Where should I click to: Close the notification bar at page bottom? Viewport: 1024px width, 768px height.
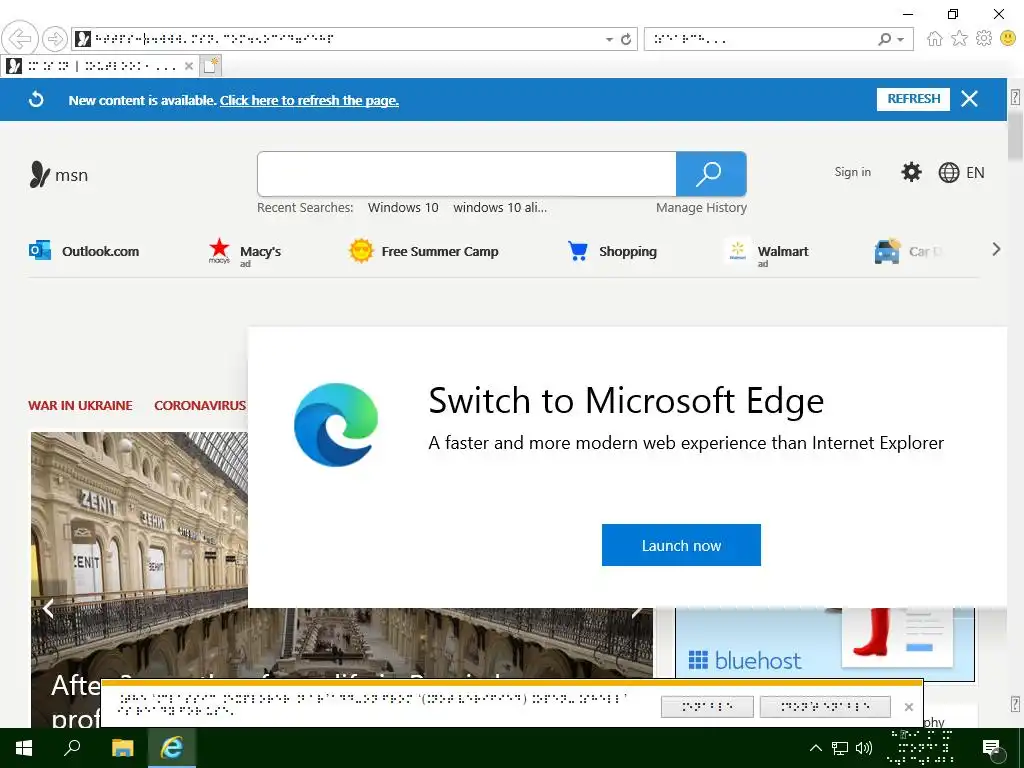coord(908,707)
